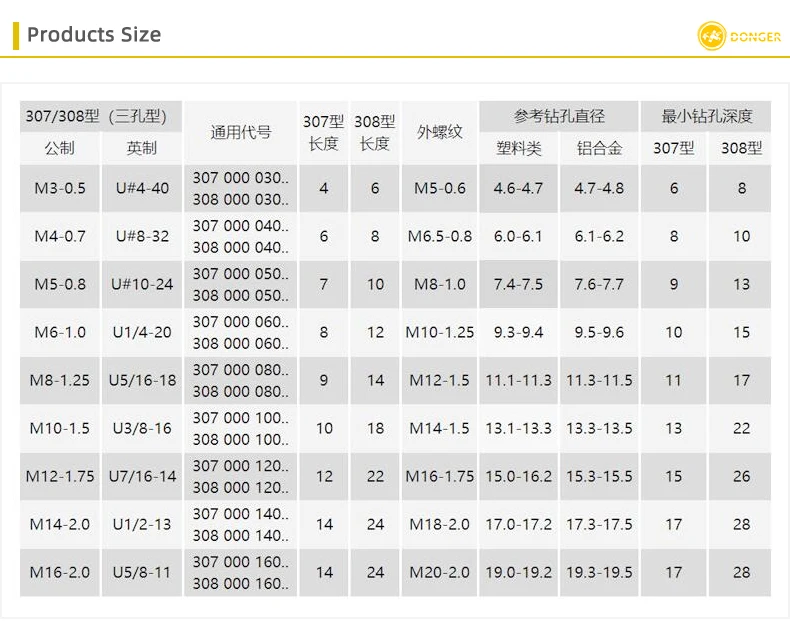This screenshot has width=790, height=621.
Task: Click the 通用代号 column header
Action: (240, 132)
